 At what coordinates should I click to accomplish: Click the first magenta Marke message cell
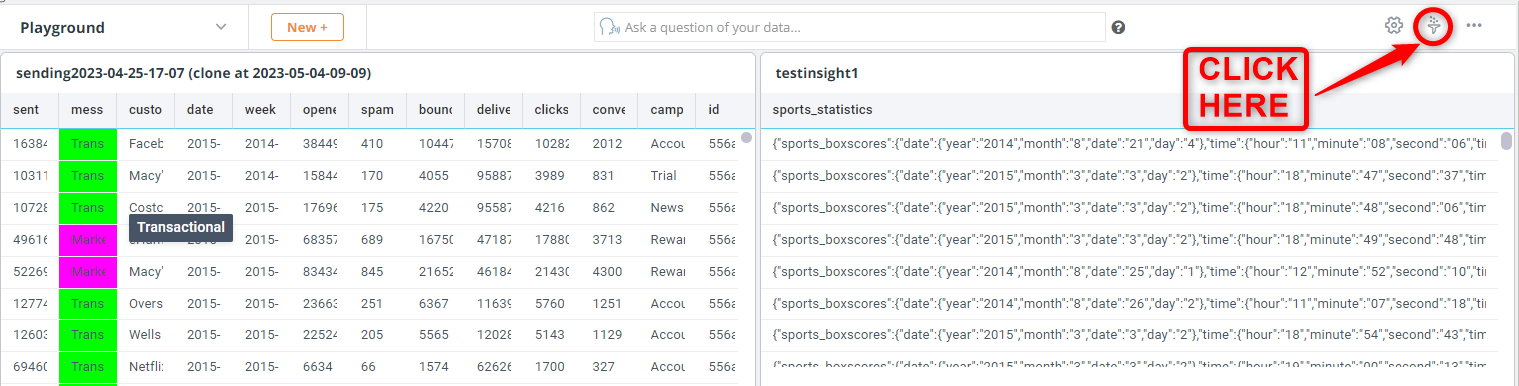click(88, 240)
